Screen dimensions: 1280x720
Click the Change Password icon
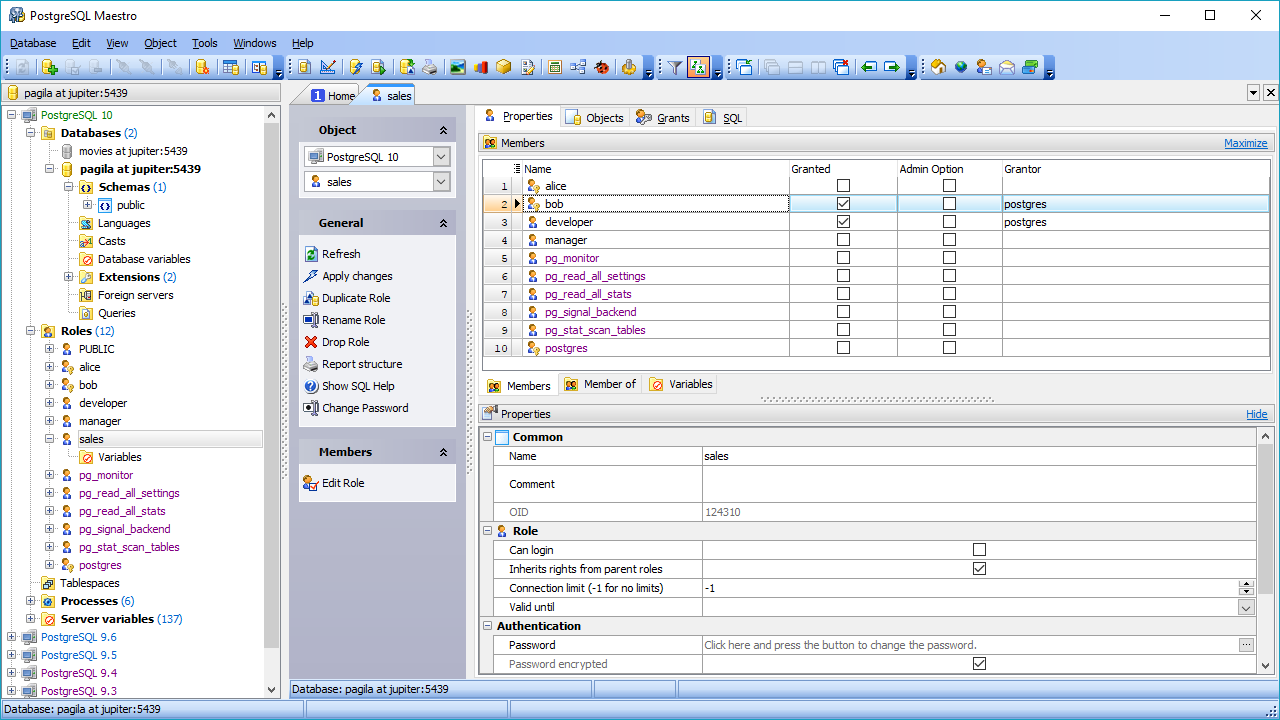[311, 408]
